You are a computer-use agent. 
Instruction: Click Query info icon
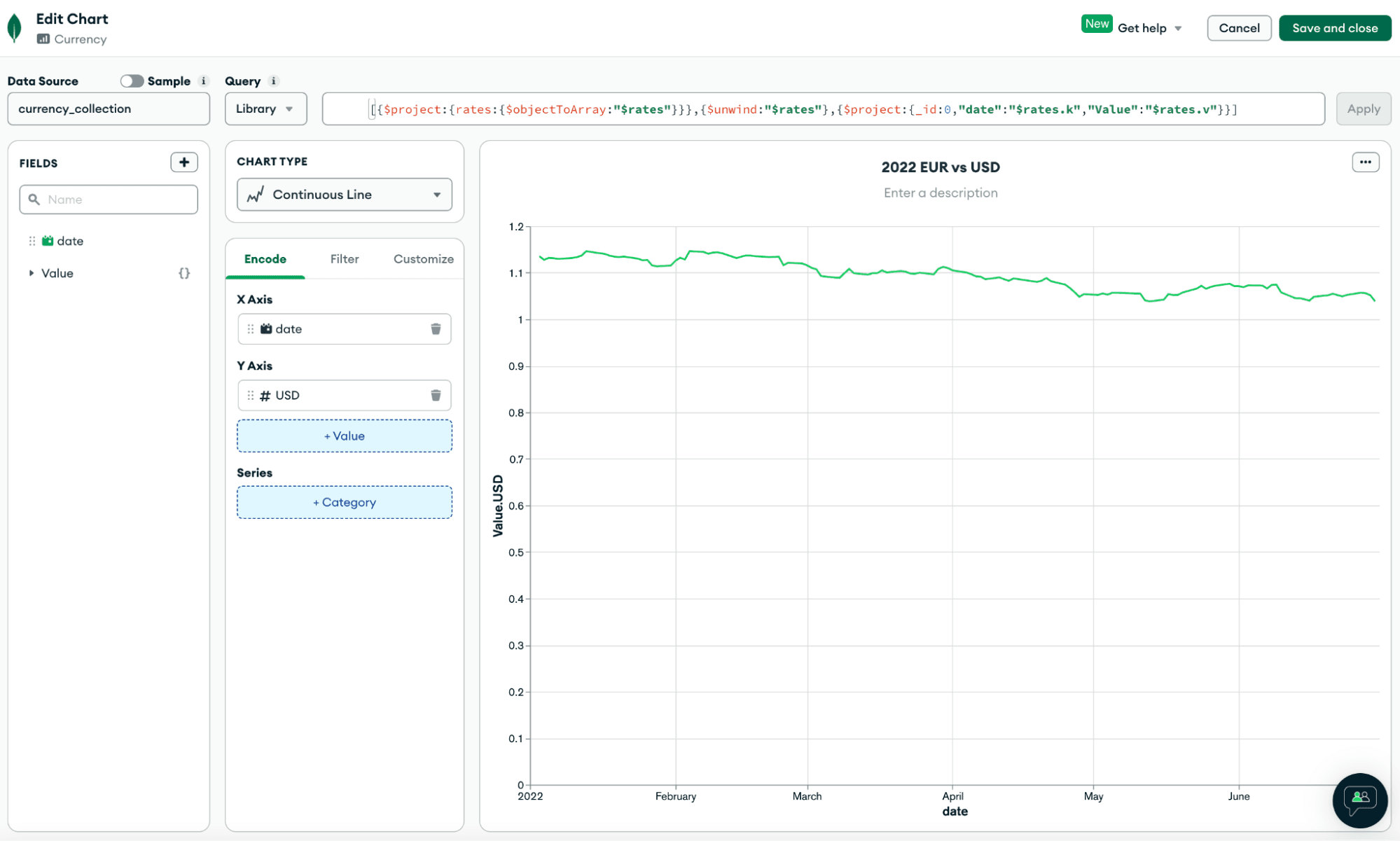(274, 81)
